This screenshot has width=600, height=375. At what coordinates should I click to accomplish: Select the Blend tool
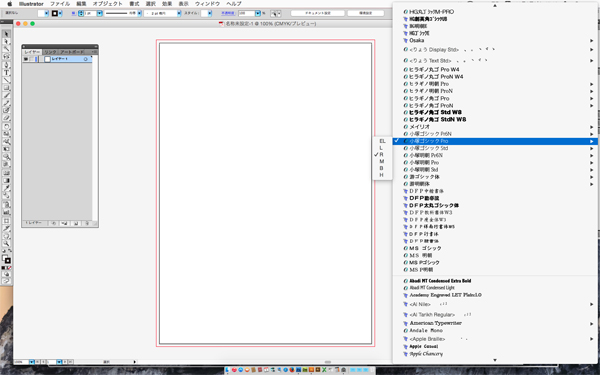pyautogui.click(x=7, y=196)
